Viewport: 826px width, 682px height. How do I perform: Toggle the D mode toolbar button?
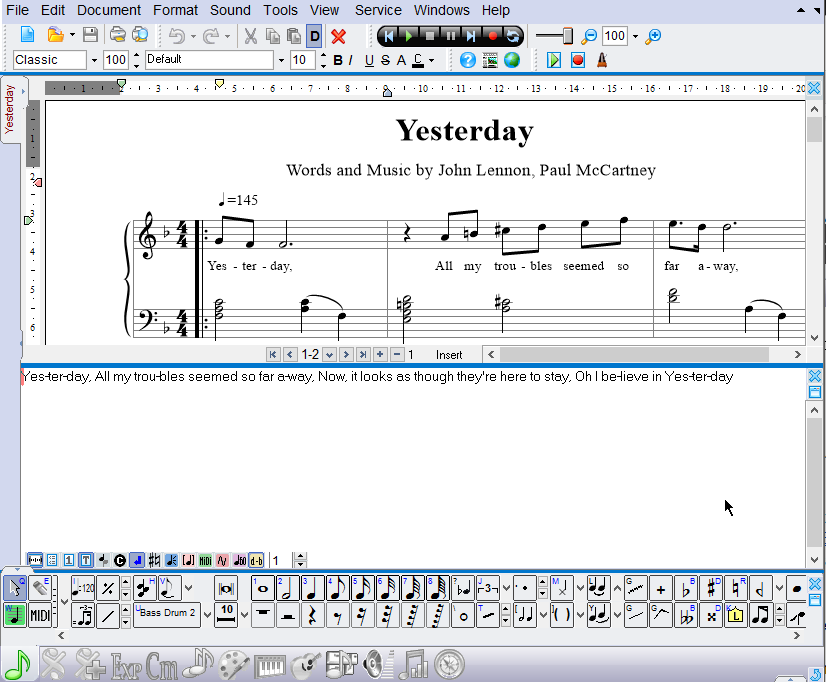(x=314, y=36)
